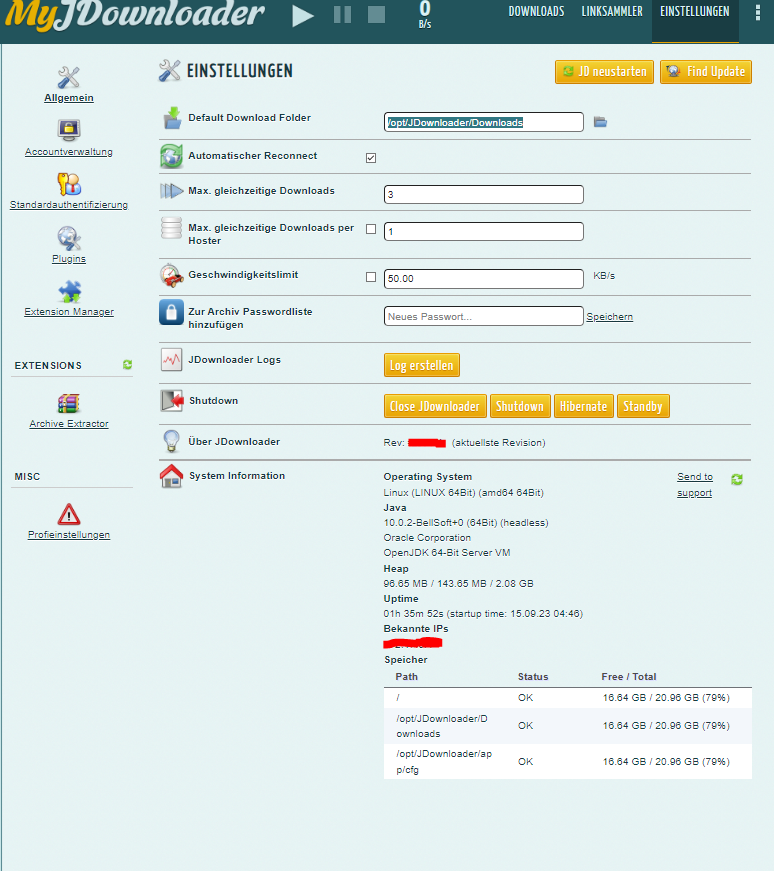
Task: Select the /opt/JDownloader/app/cfg path cell
Action: 445,762
